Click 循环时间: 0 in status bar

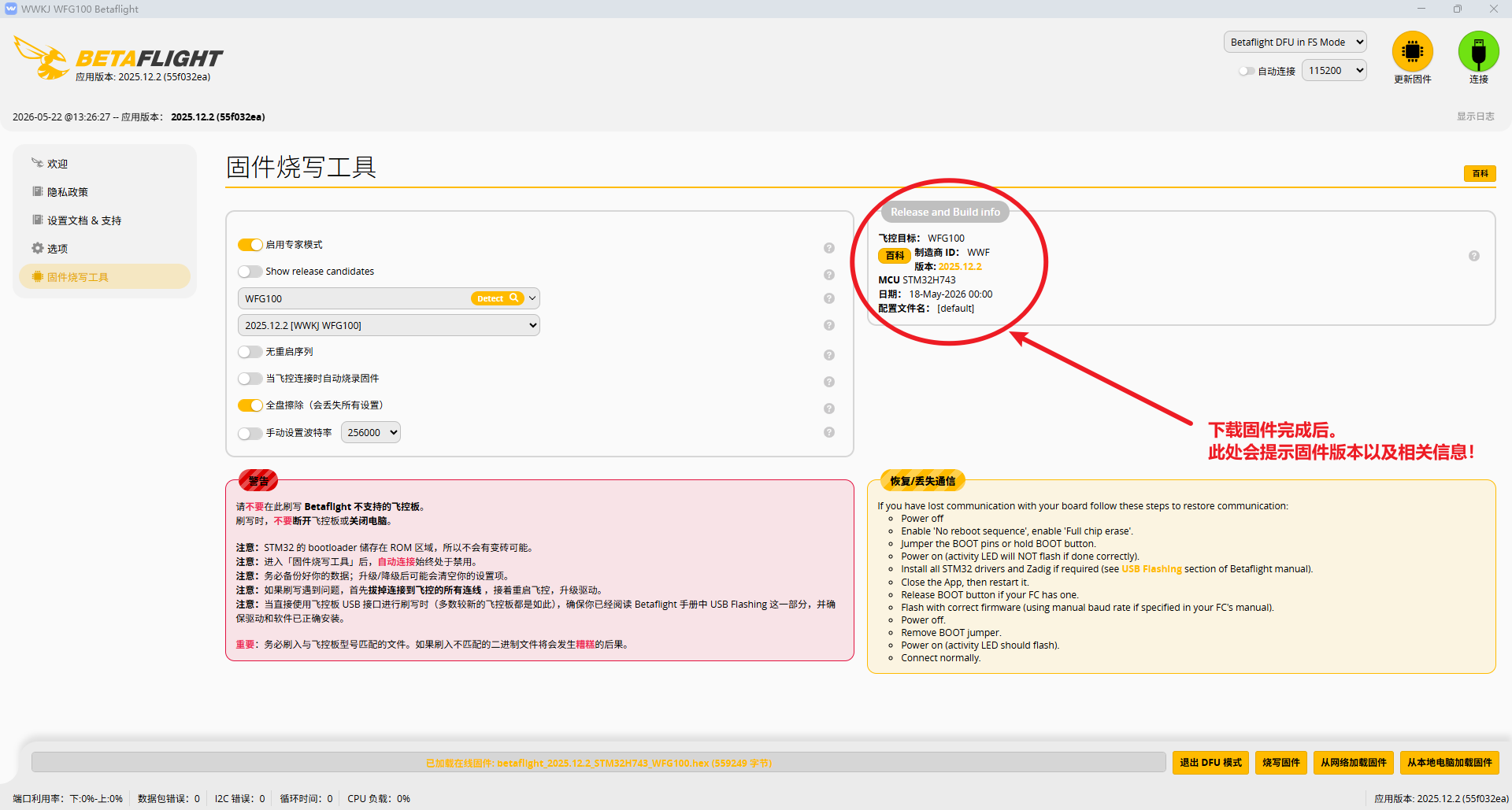[306, 798]
